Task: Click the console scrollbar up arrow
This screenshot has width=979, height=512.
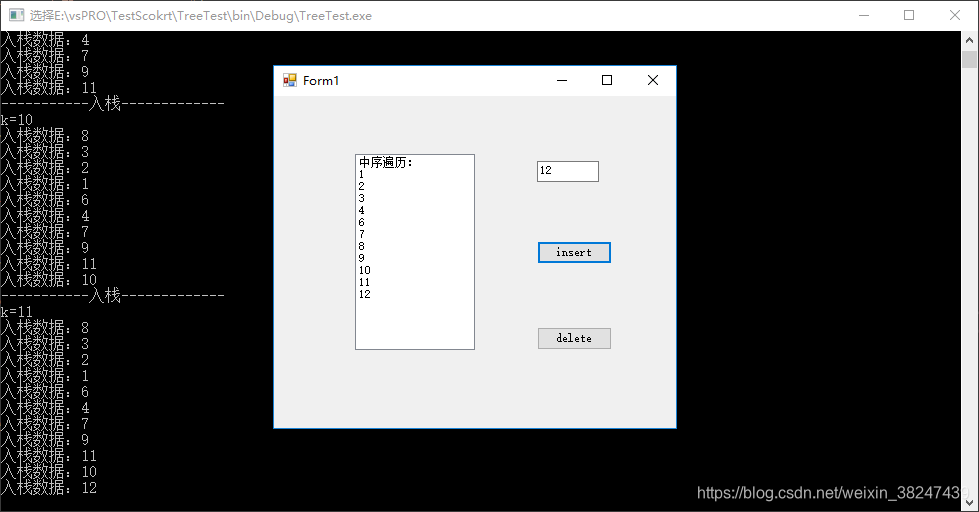Action: 969,40
